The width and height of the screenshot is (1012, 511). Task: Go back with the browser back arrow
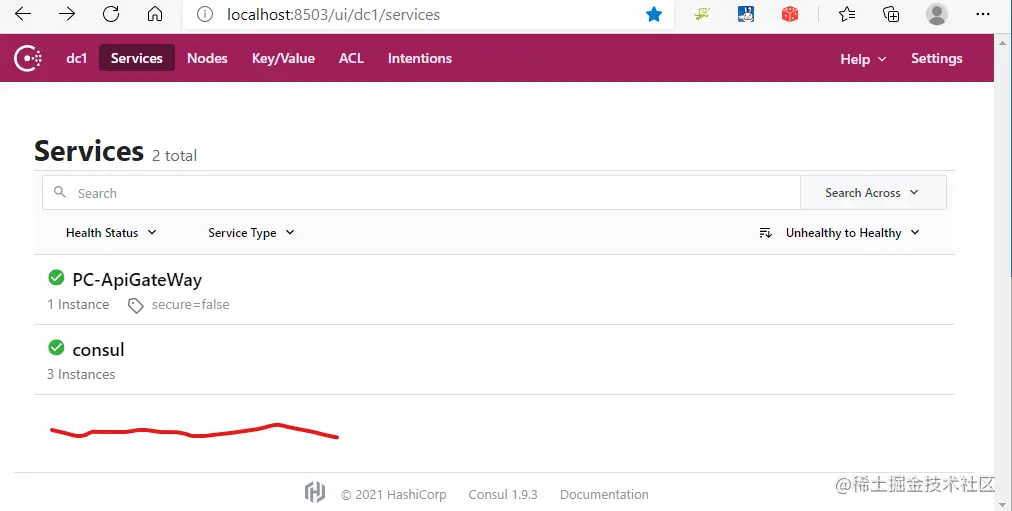(x=23, y=14)
